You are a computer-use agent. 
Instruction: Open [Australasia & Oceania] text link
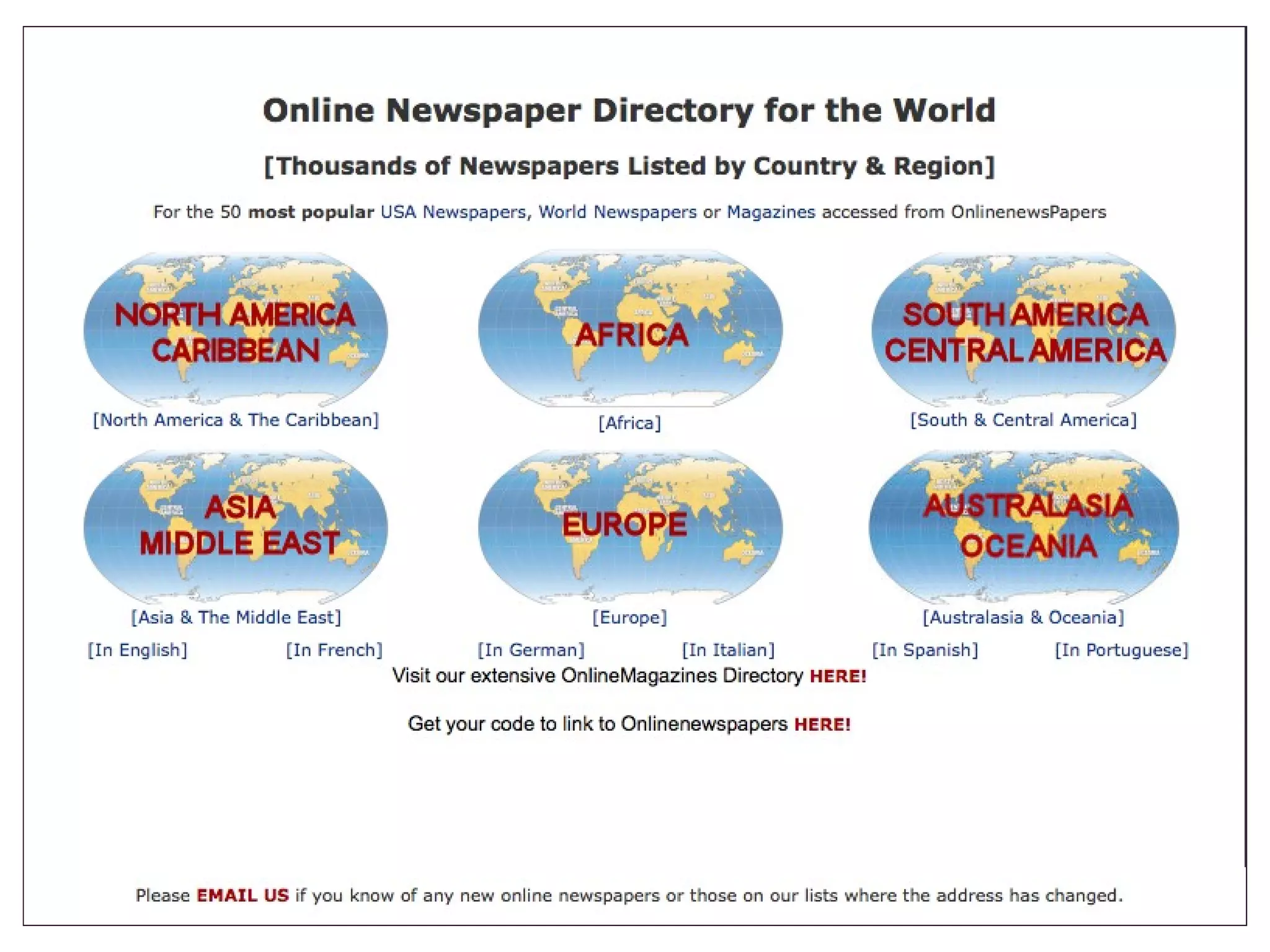pos(1023,617)
